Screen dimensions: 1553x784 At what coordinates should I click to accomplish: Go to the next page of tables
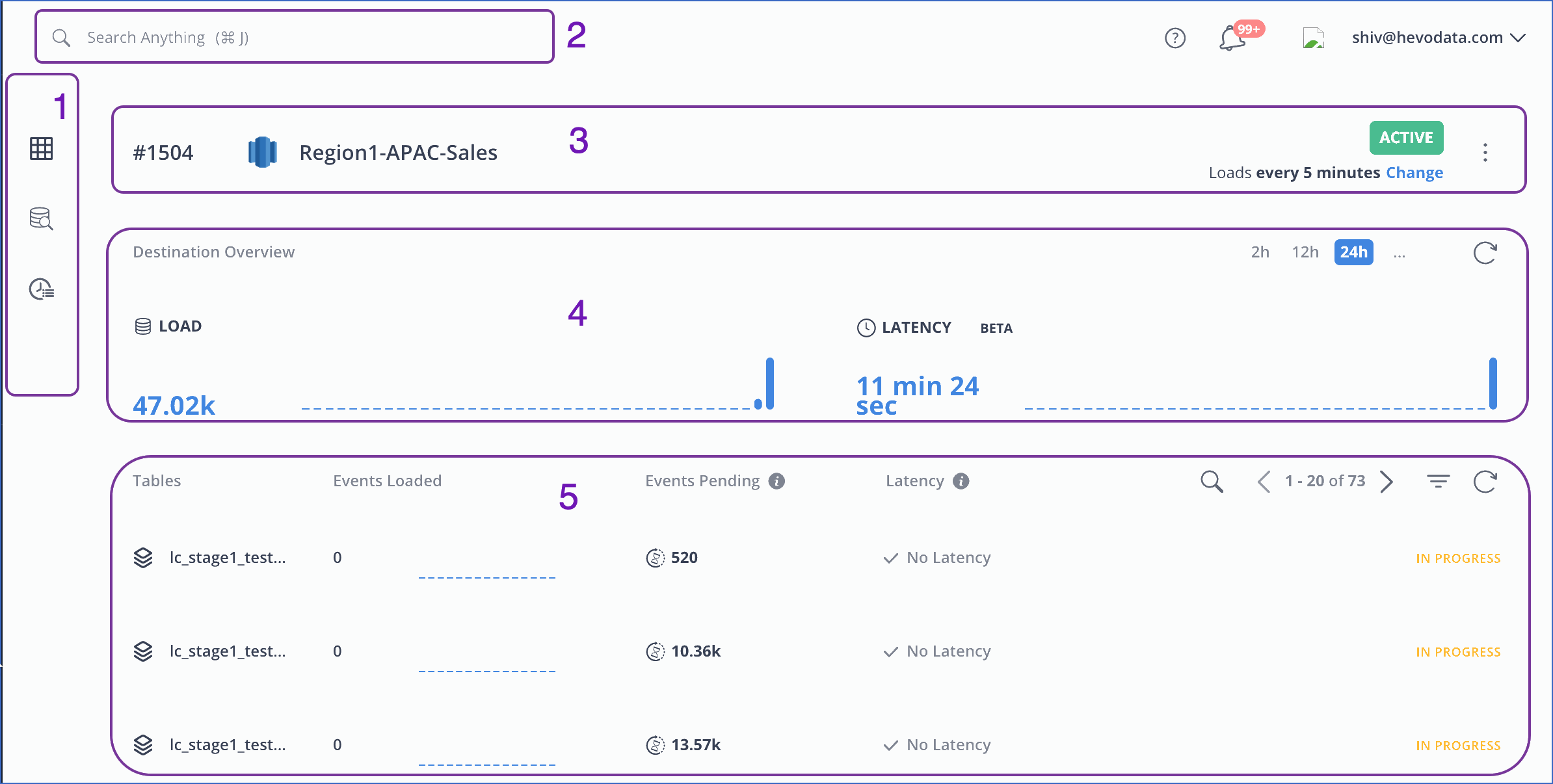(x=1386, y=482)
